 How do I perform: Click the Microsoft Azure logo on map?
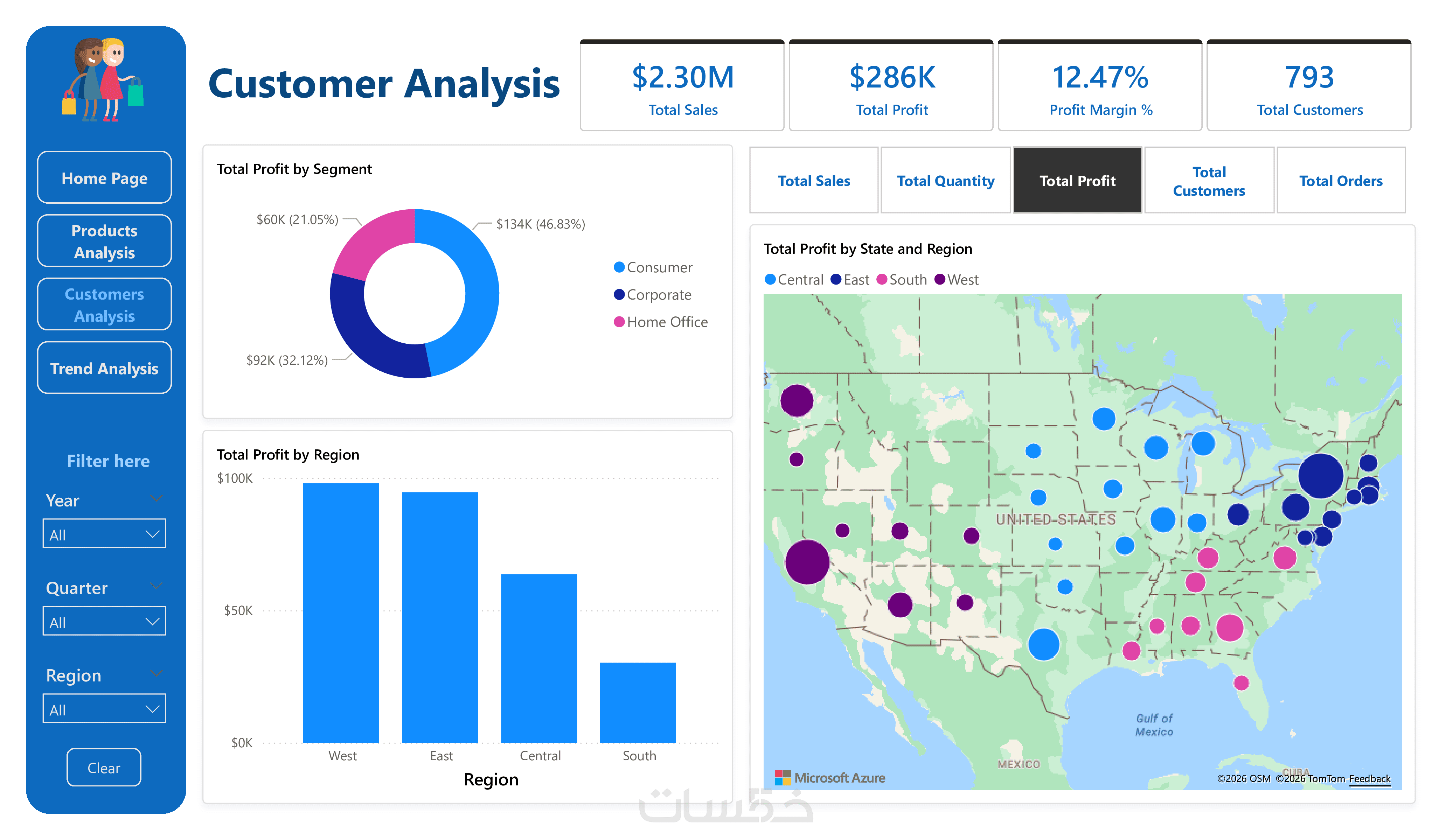(830, 778)
